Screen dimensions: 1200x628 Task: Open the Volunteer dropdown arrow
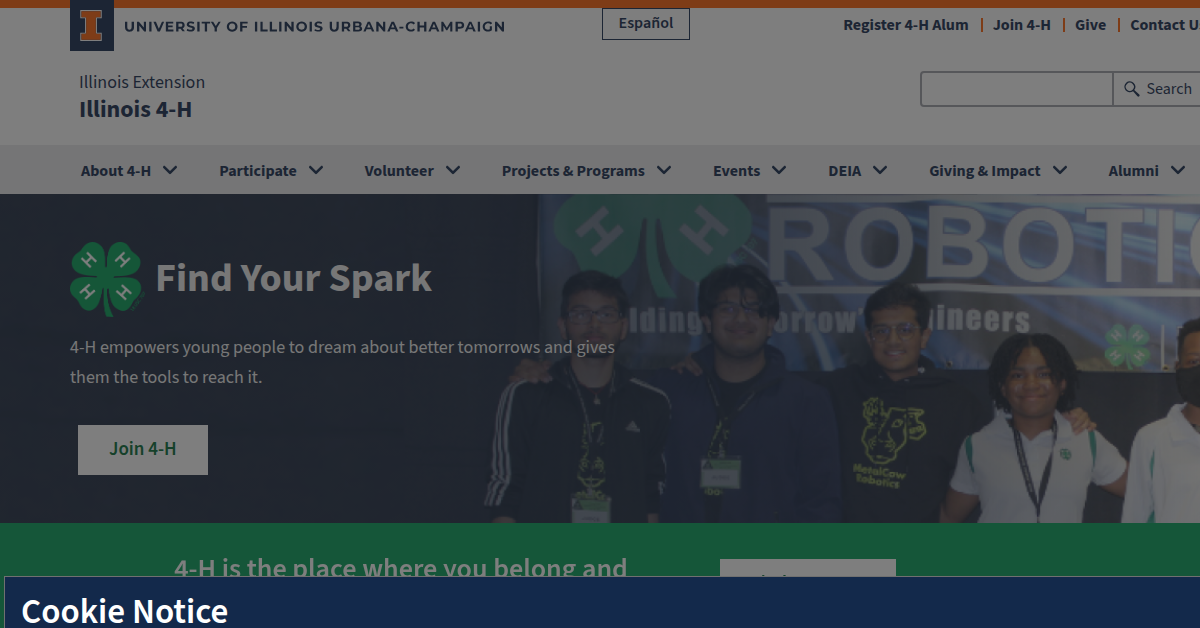453,170
